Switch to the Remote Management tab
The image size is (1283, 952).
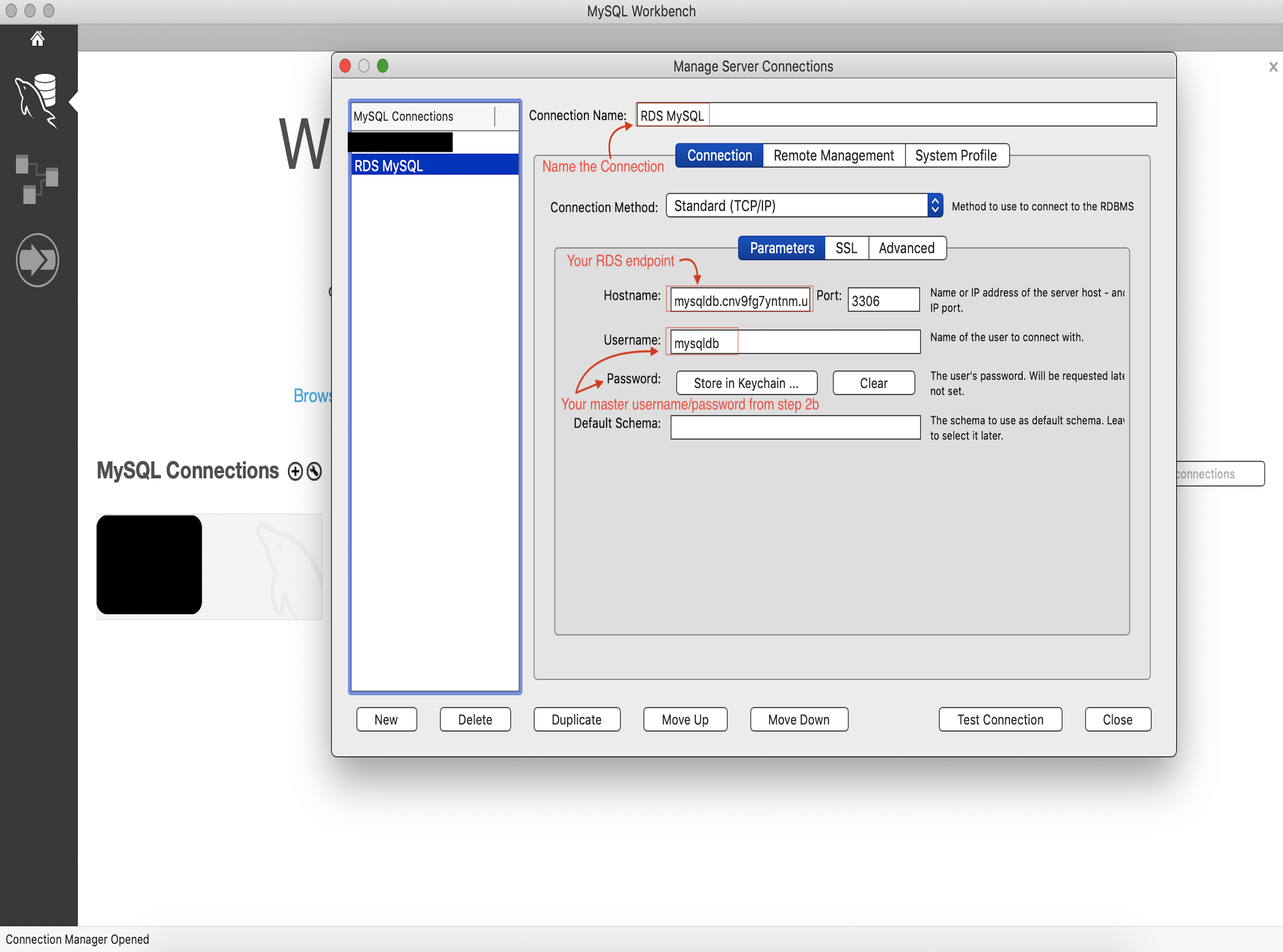(x=834, y=156)
